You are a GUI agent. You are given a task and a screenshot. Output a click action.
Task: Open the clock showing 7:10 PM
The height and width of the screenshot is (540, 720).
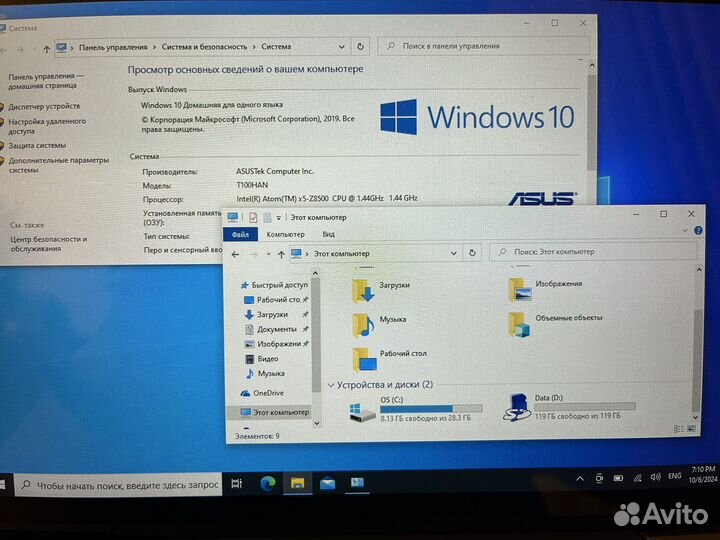coord(703,474)
